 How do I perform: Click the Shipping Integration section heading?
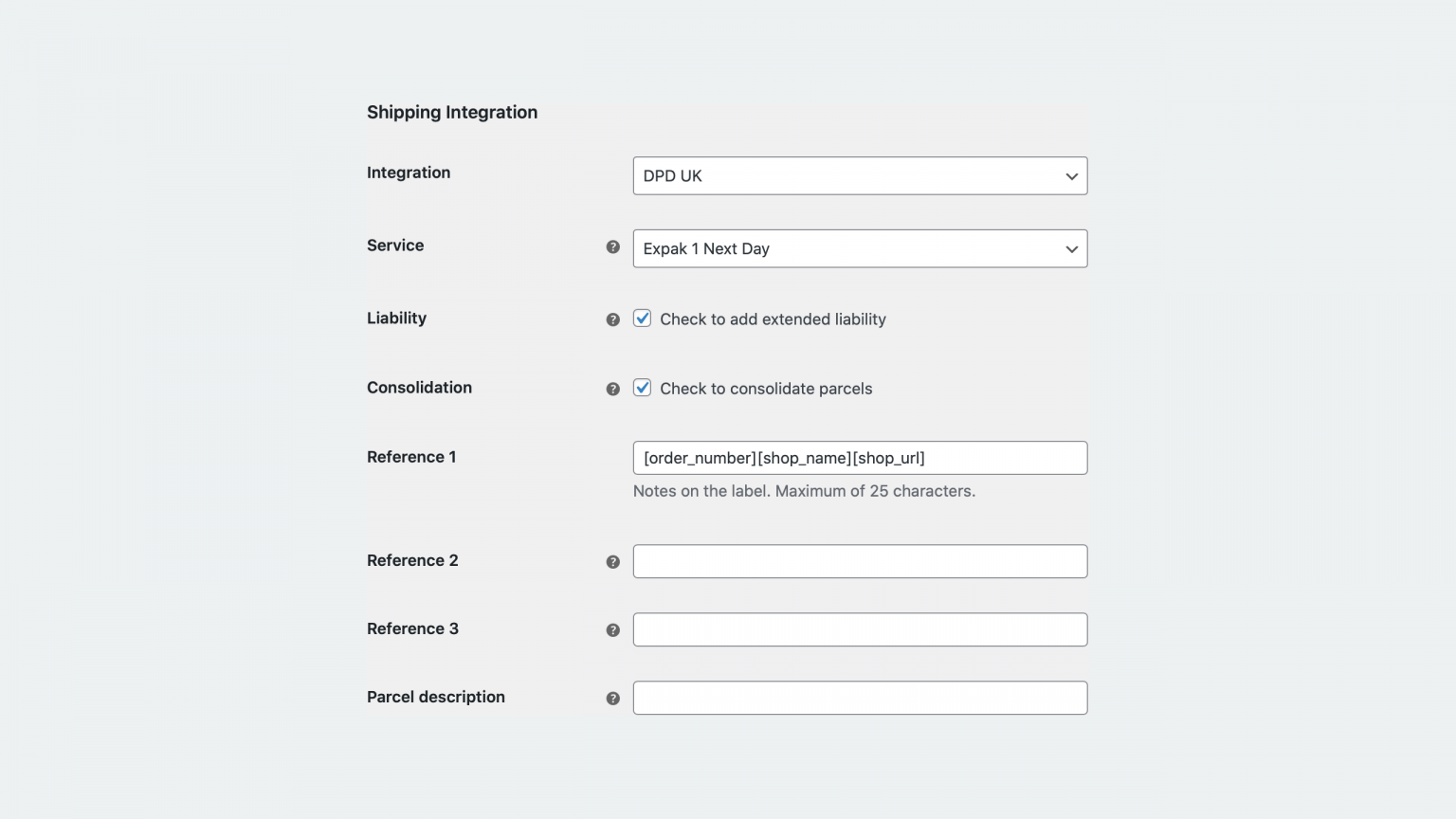pyautogui.click(x=452, y=112)
